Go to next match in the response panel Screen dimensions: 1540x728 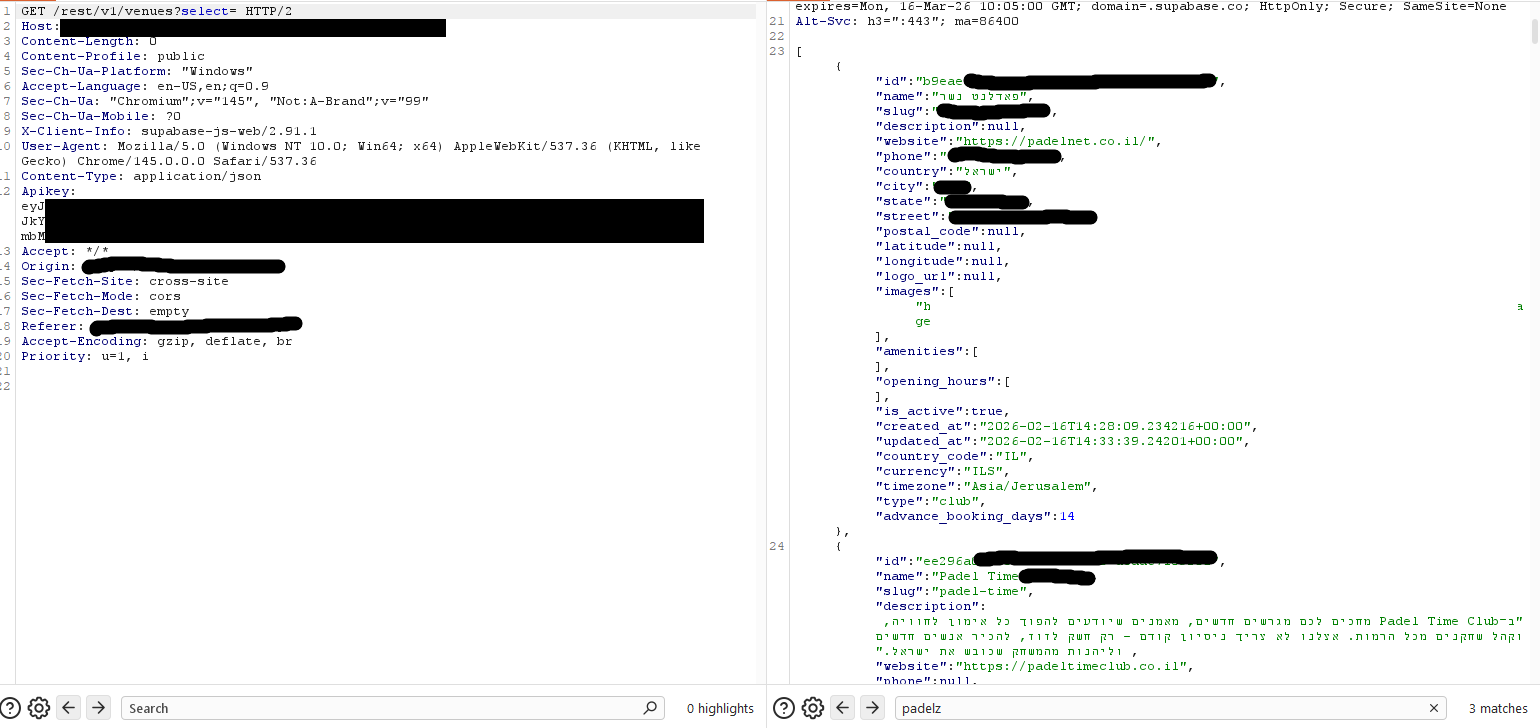point(873,707)
